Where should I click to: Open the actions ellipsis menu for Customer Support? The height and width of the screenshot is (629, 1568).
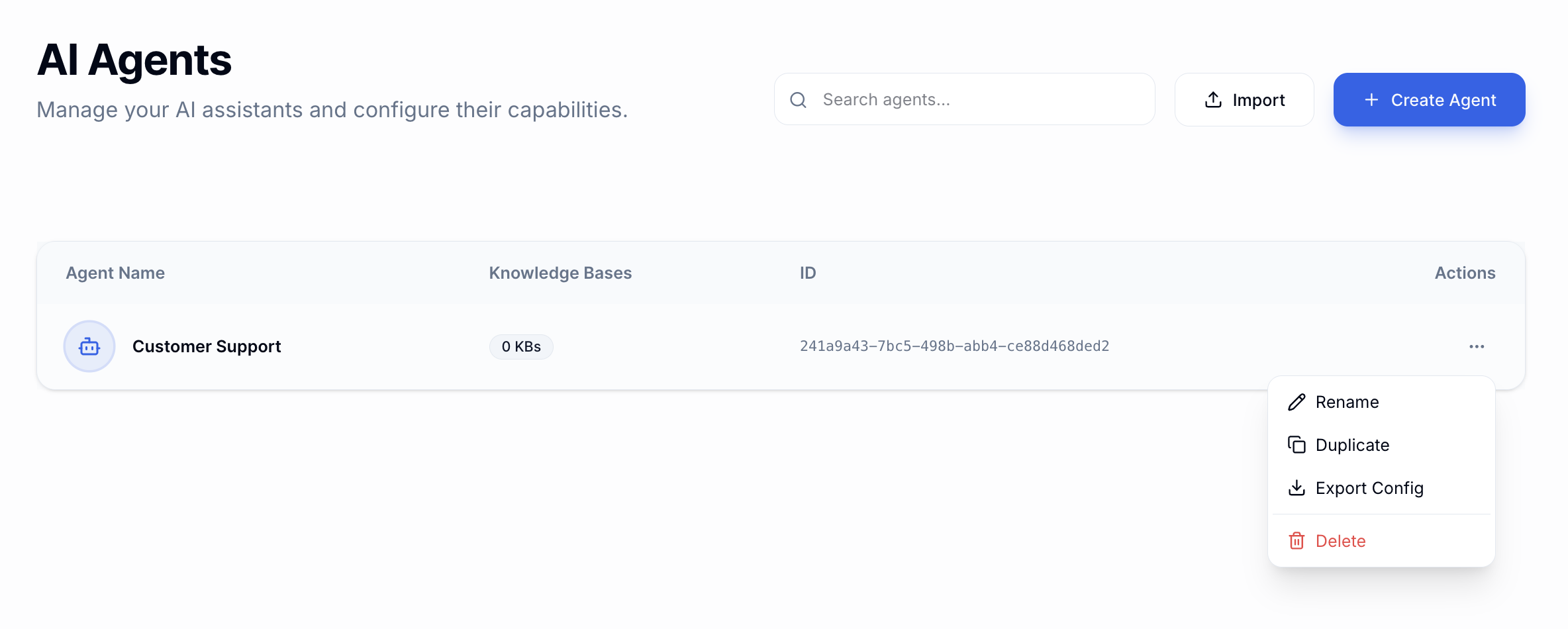pyautogui.click(x=1476, y=346)
